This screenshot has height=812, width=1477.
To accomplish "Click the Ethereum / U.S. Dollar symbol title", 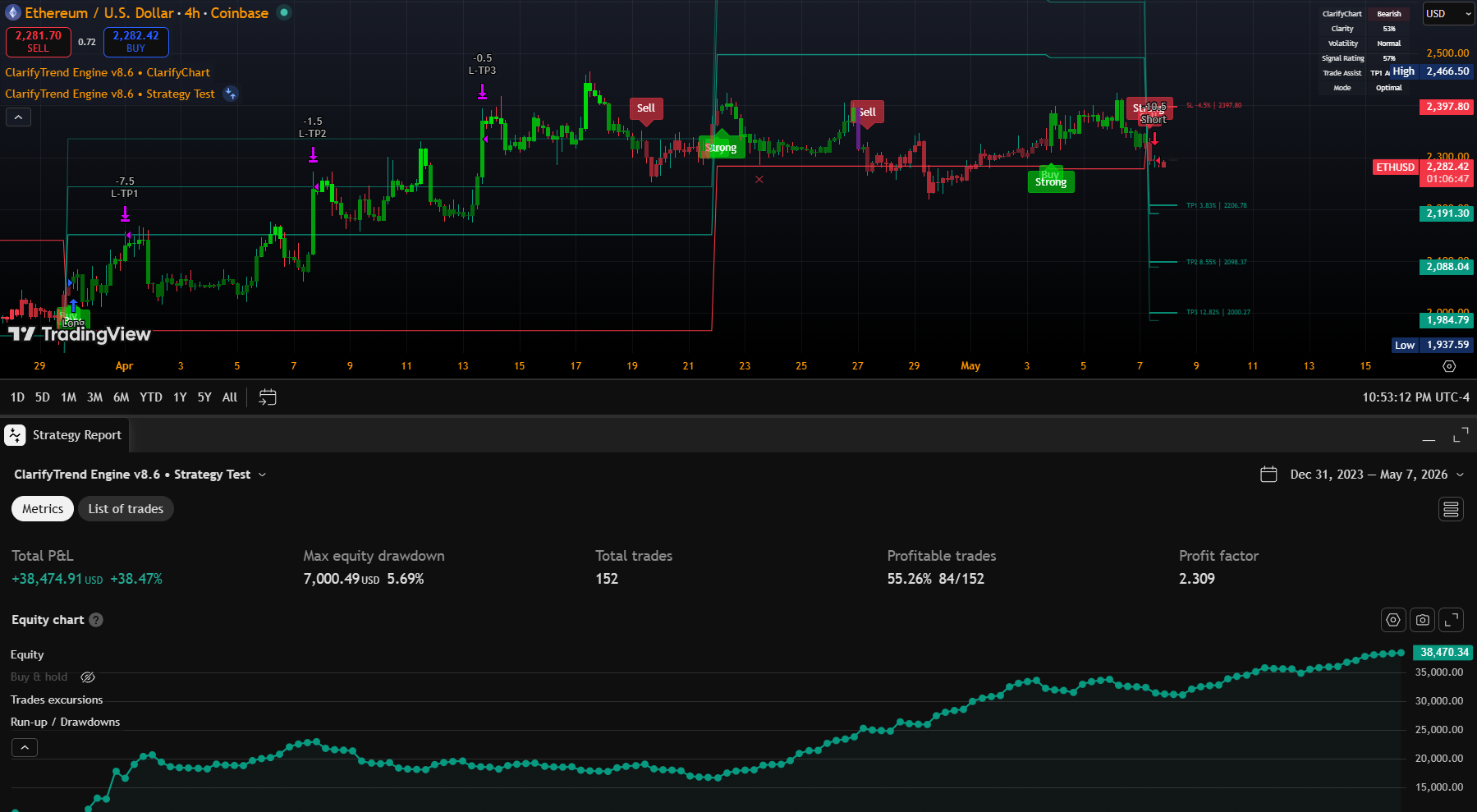I will pos(146,13).
